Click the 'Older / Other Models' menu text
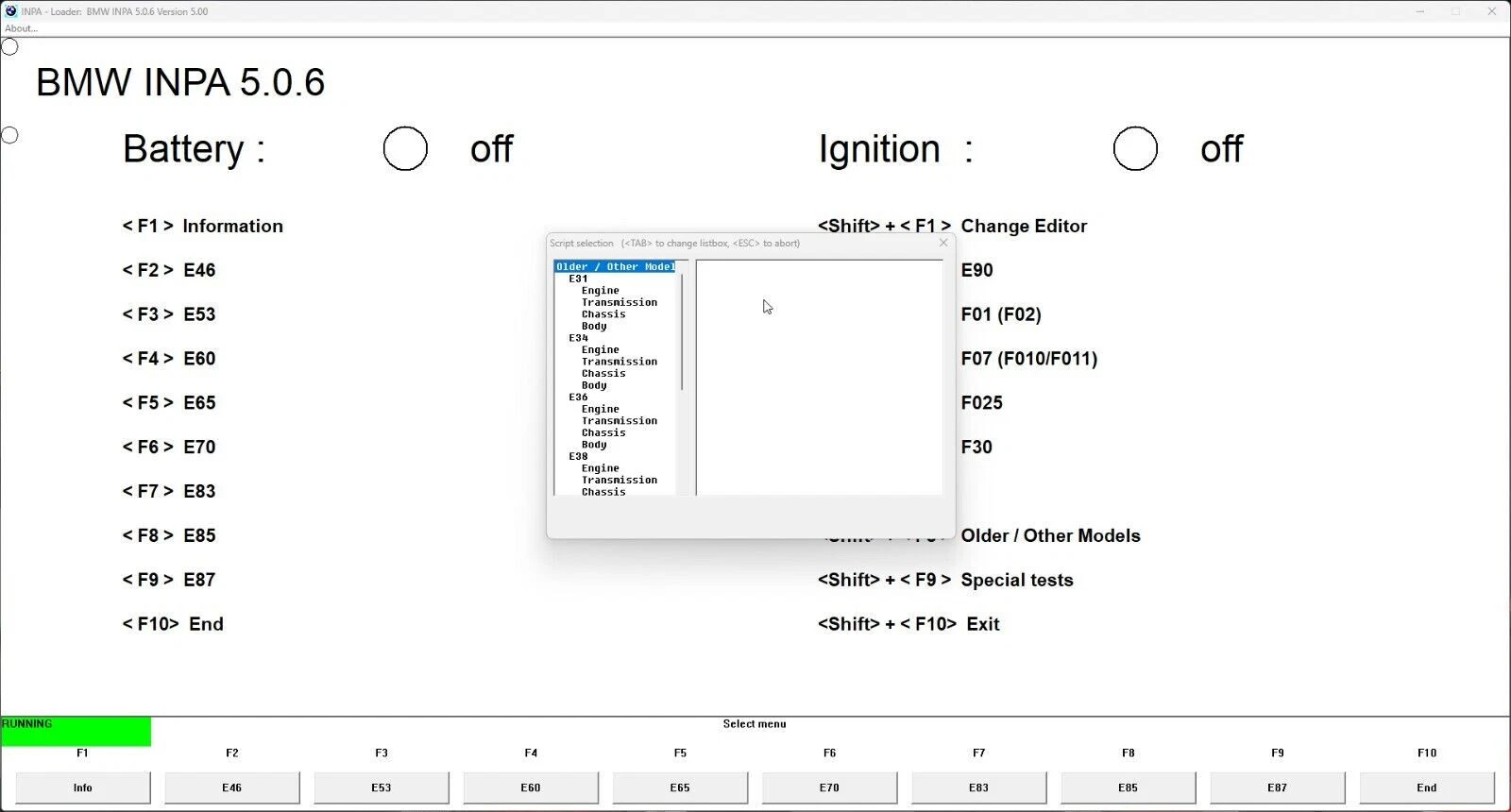1511x812 pixels. coord(1051,536)
